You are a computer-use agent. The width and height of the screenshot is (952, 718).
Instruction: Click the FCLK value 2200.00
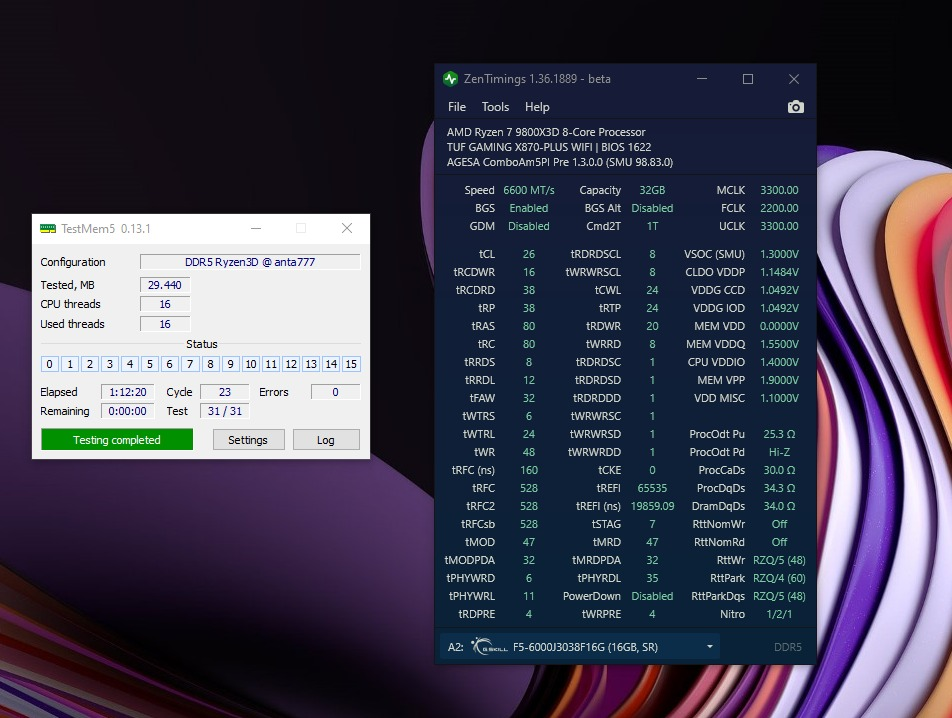click(x=779, y=208)
